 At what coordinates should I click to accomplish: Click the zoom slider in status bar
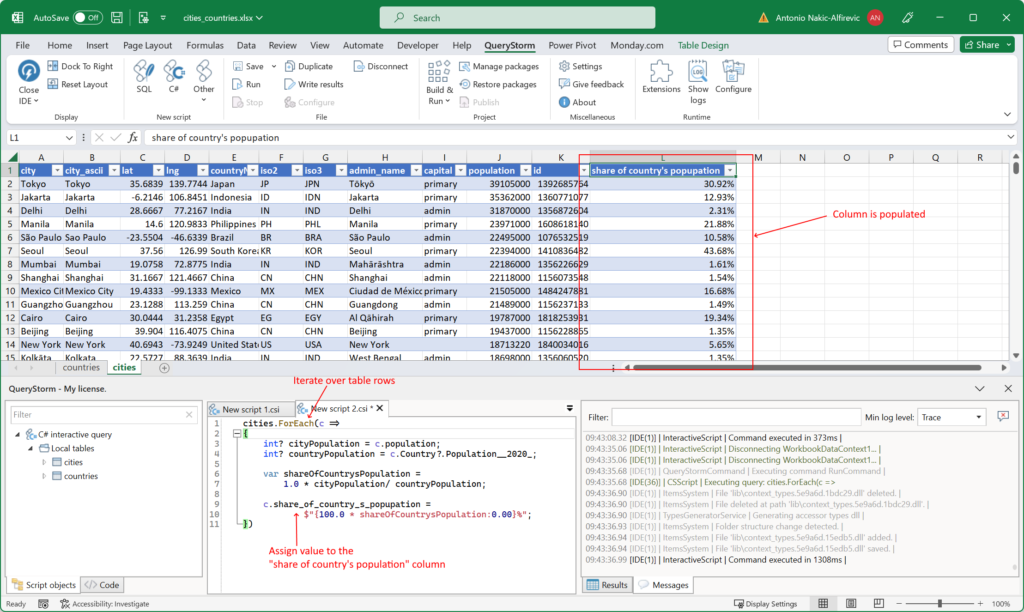[x=940, y=604]
